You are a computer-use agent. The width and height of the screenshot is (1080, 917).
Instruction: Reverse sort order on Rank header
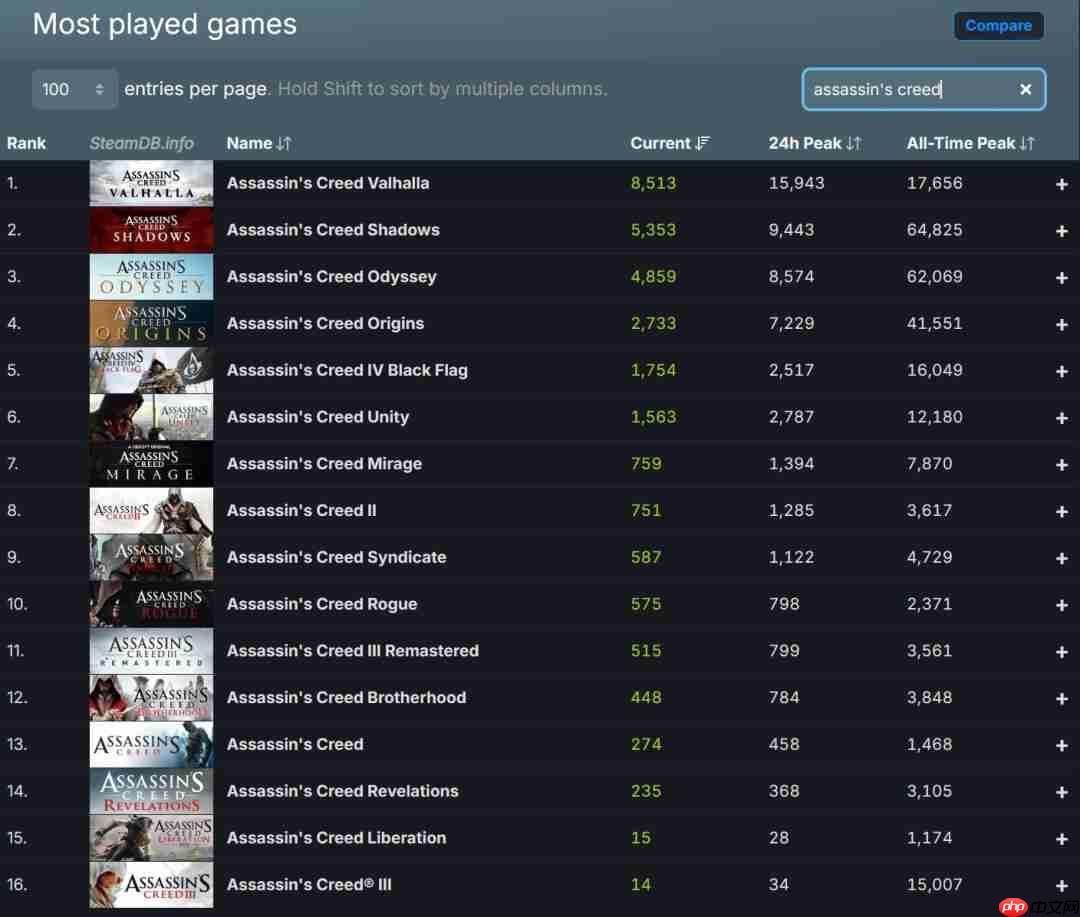[27, 143]
